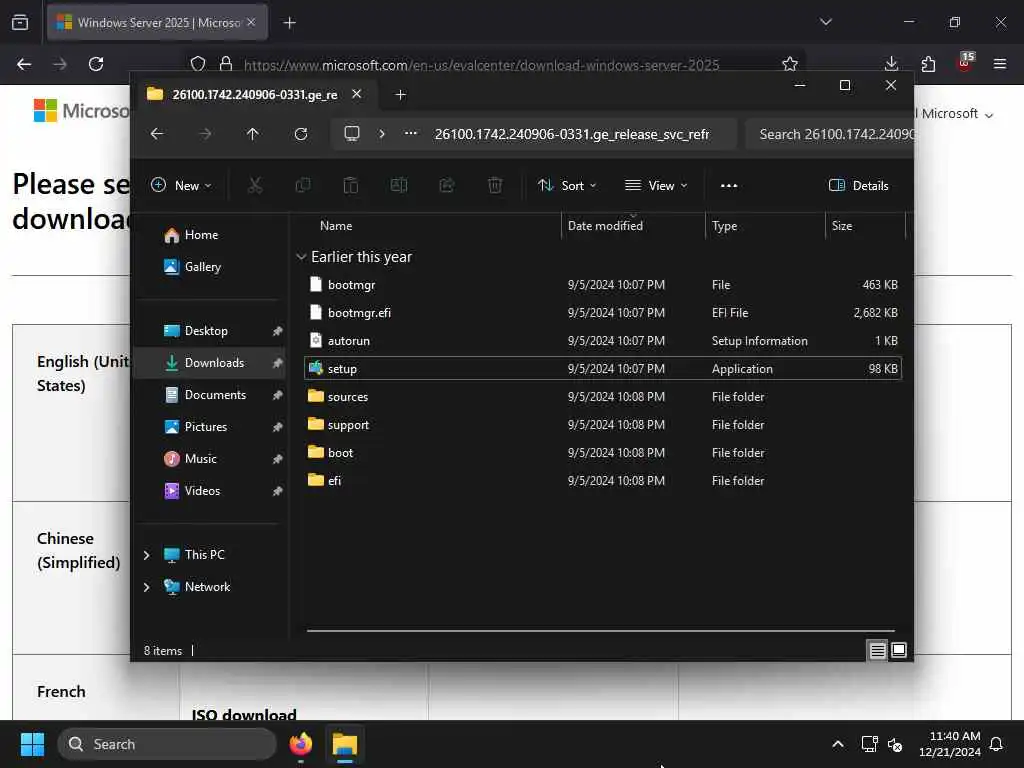Close the 26100.1742 Explorer tab

(x=357, y=94)
